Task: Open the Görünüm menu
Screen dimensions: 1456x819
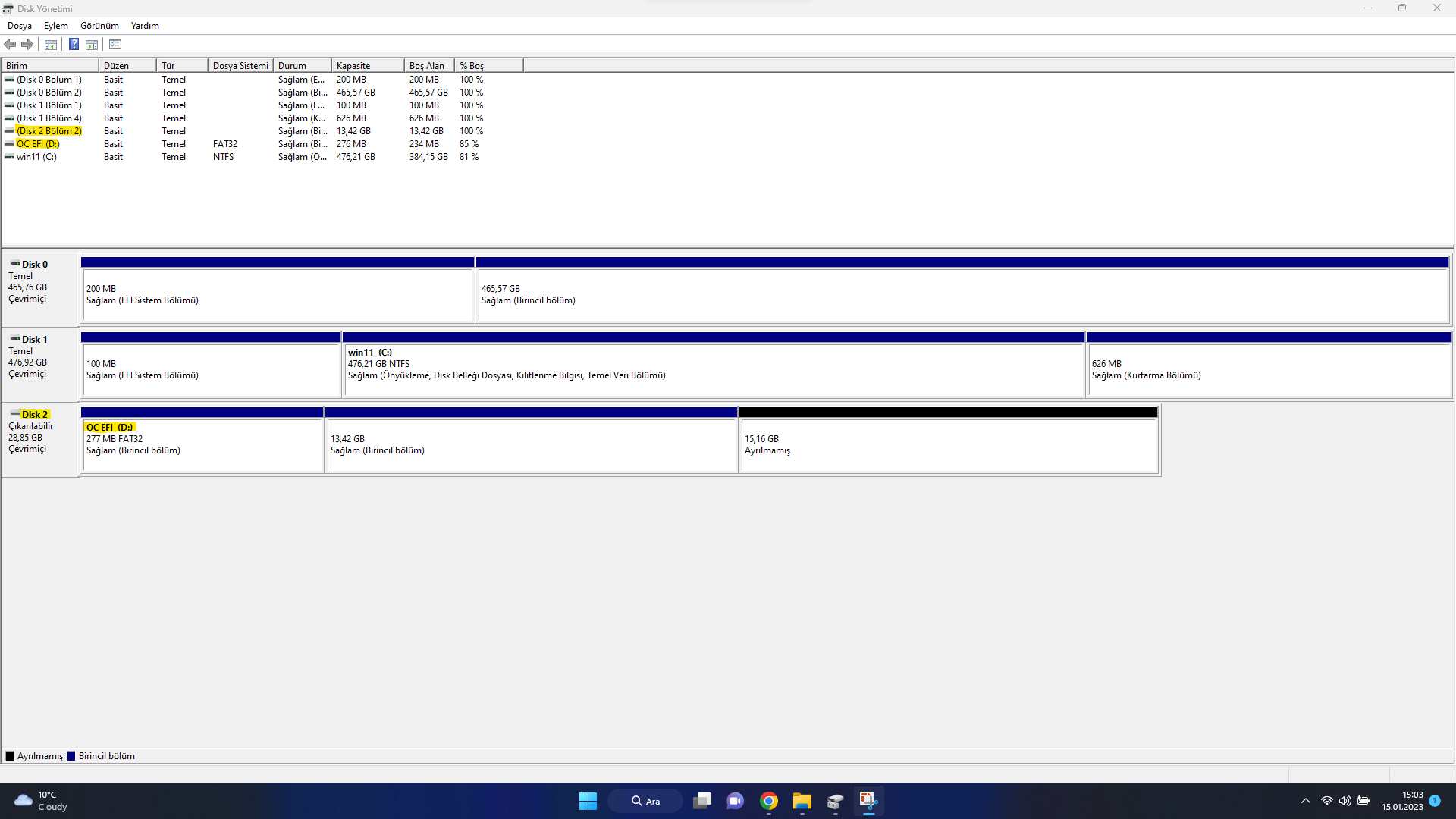Action: tap(99, 26)
